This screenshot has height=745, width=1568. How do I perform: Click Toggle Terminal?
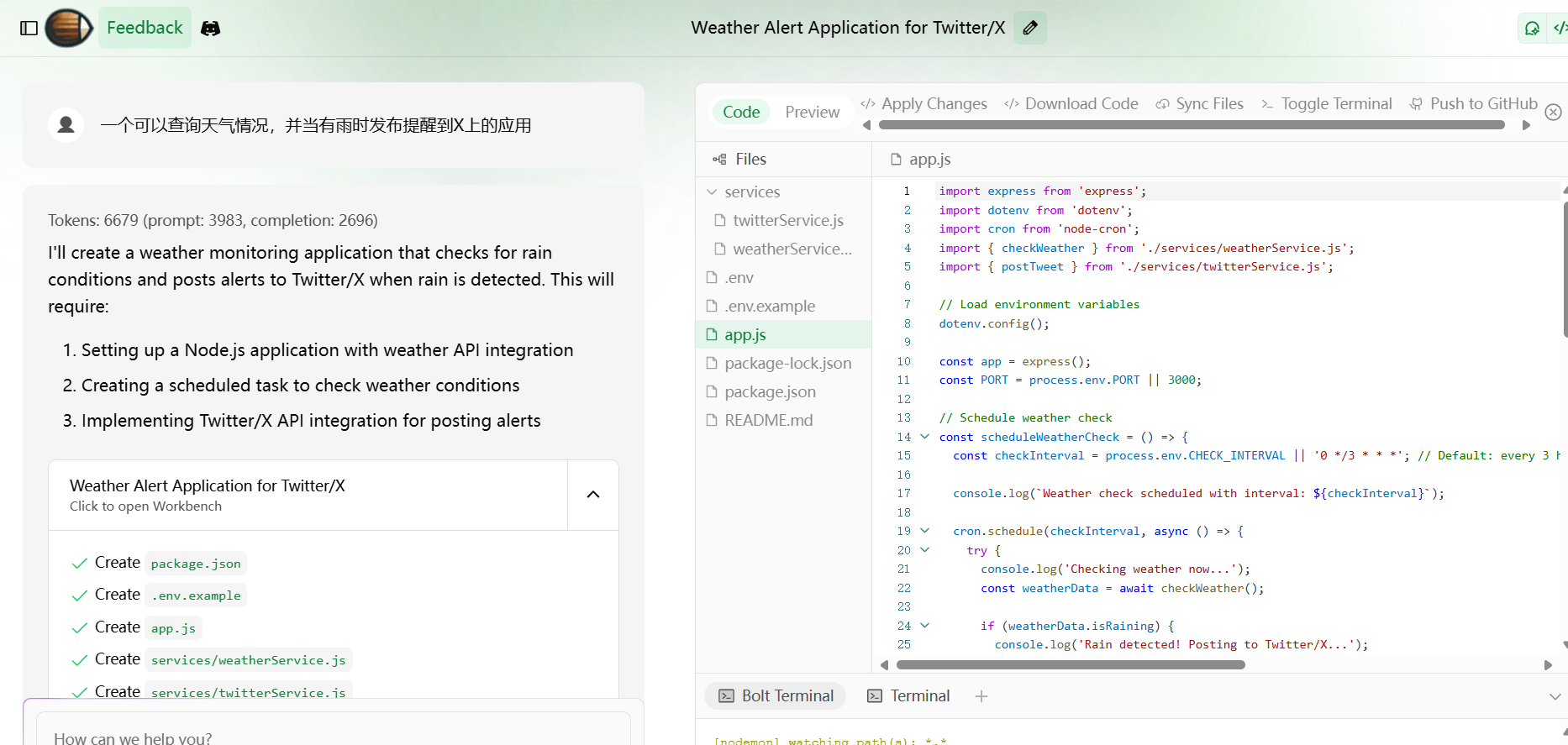[1327, 103]
